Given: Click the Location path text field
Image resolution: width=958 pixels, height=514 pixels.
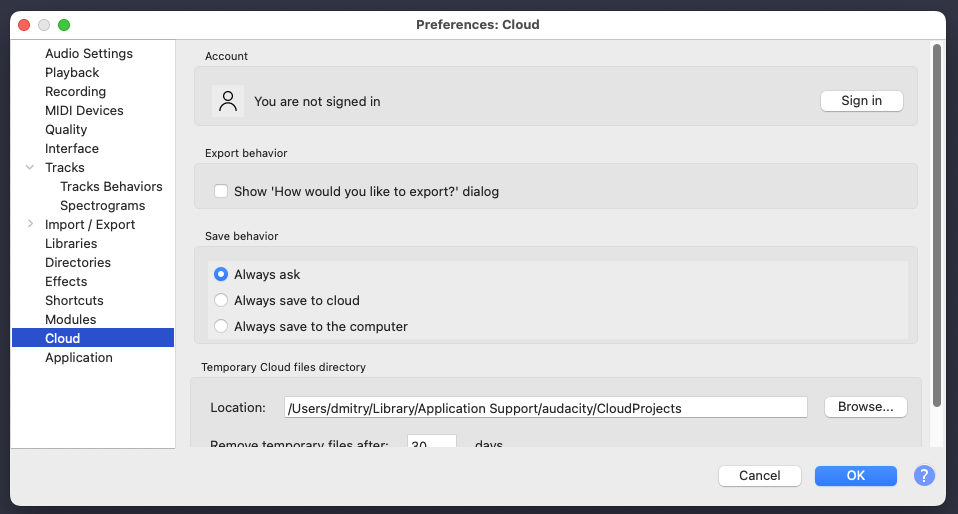Looking at the screenshot, I should [x=546, y=408].
